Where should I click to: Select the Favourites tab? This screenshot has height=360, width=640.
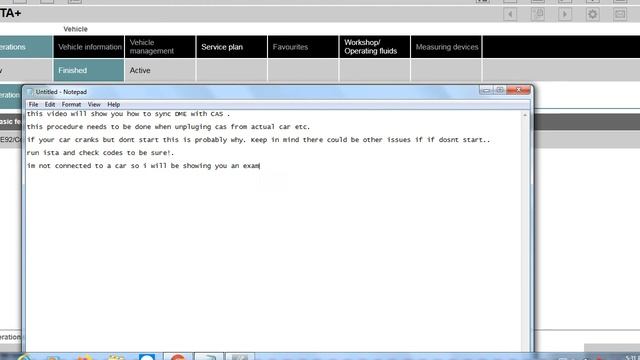(x=303, y=47)
